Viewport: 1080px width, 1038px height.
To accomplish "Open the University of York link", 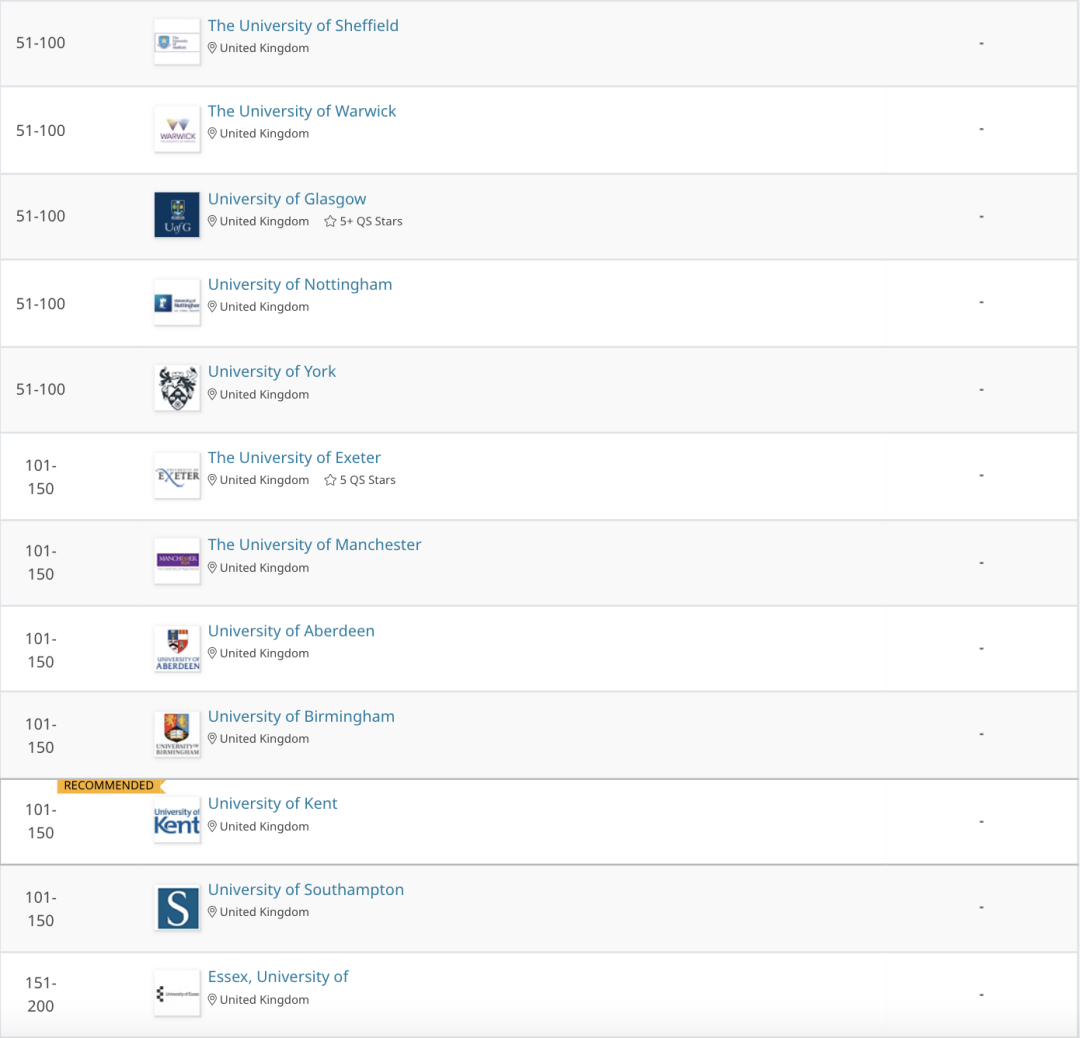I will [x=271, y=371].
